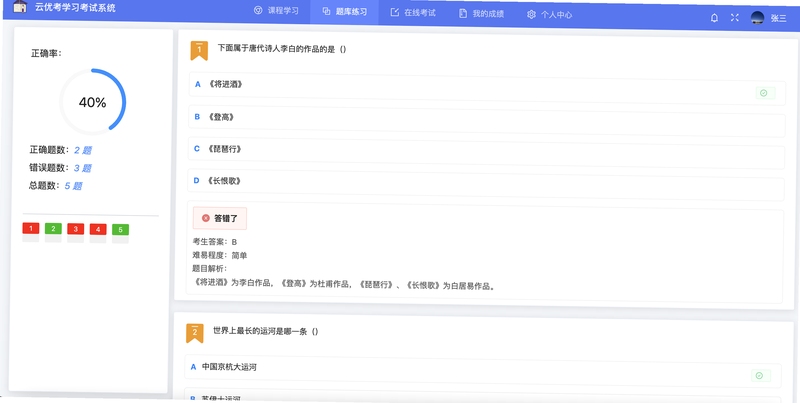Click the 总题数 5 题 value
Screen dimensions: 800x403
73,186
